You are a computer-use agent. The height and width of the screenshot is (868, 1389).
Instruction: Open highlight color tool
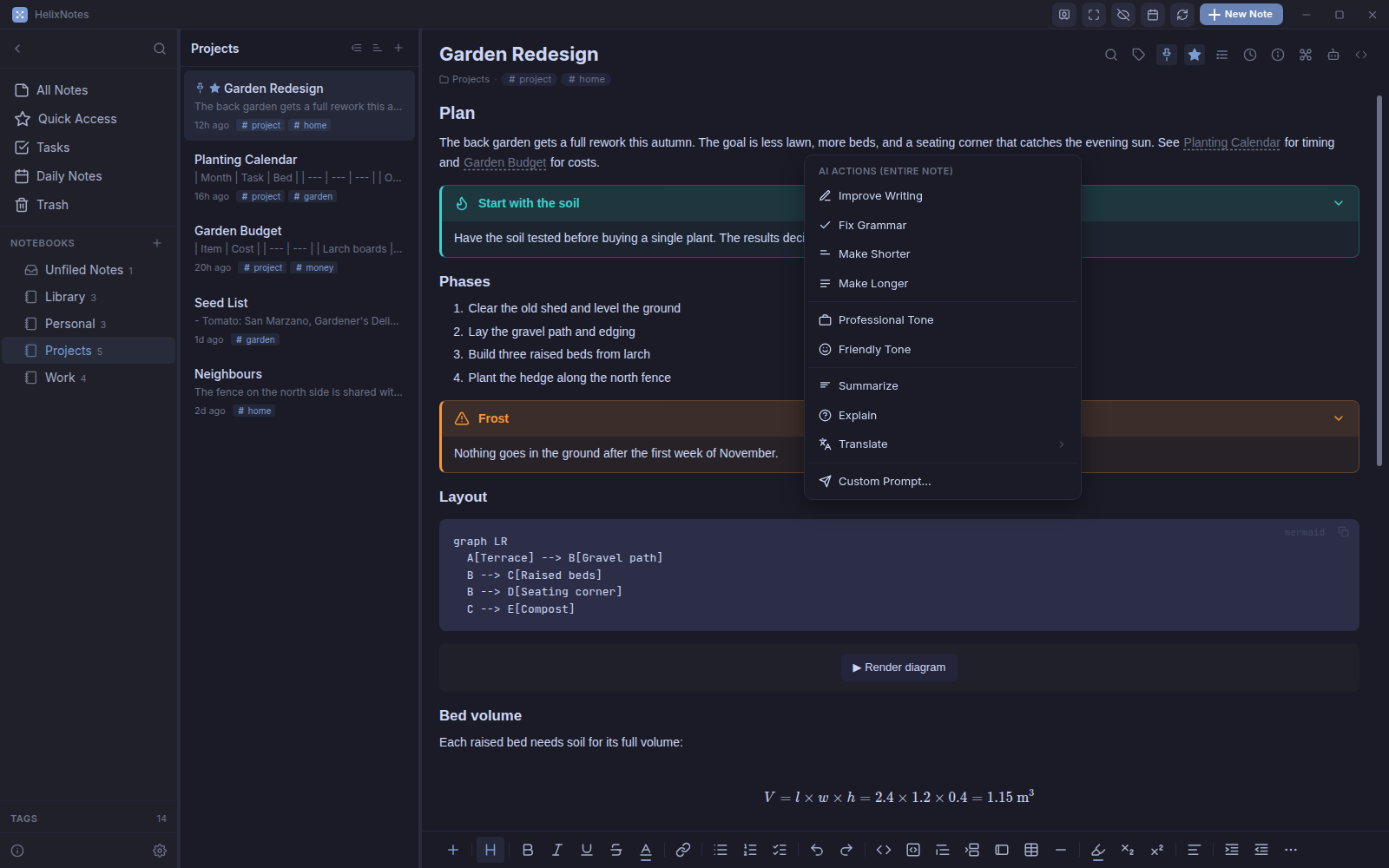pos(1098,850)
